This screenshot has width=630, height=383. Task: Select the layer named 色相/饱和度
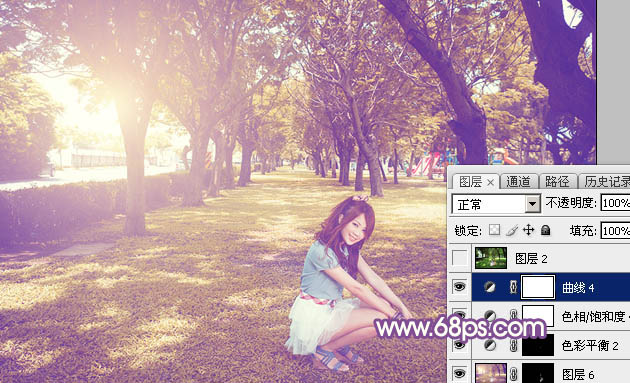tap(593, 317)
